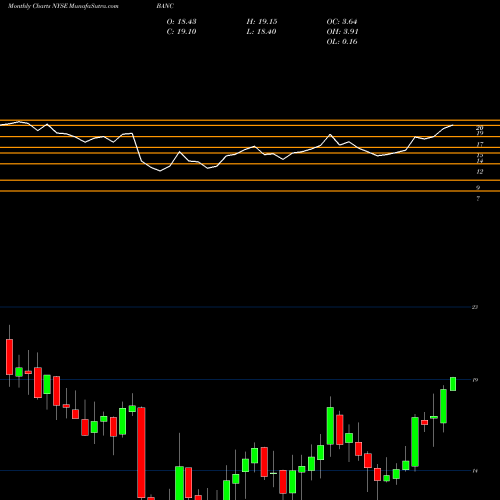Screen dimensions: 500x500
Task: Click the '17' label on the upper line chart axis
Action: tap(480, 144)
